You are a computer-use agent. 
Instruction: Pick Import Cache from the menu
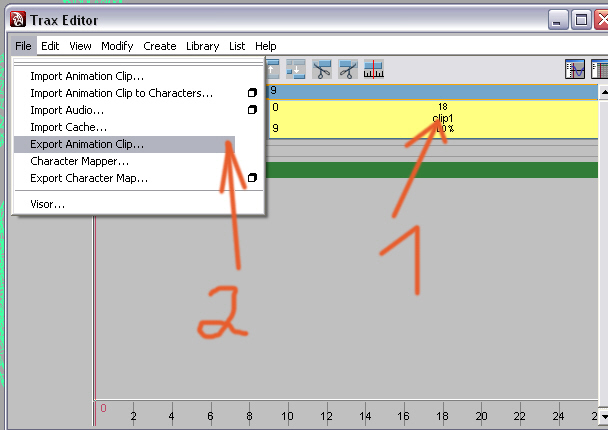click(x=68, y=127)
